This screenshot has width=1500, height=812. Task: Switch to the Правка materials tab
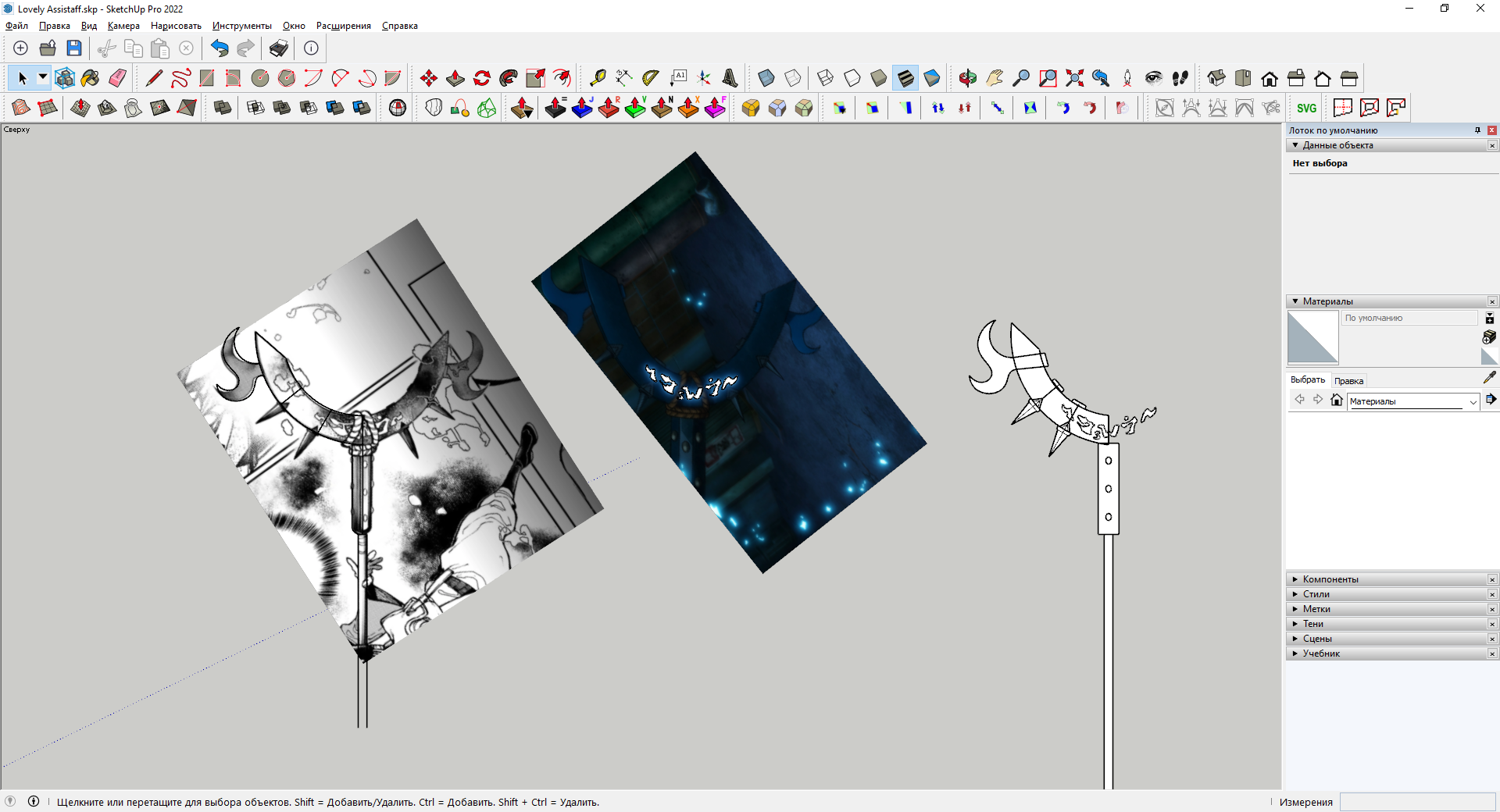tap(1348, 381)
